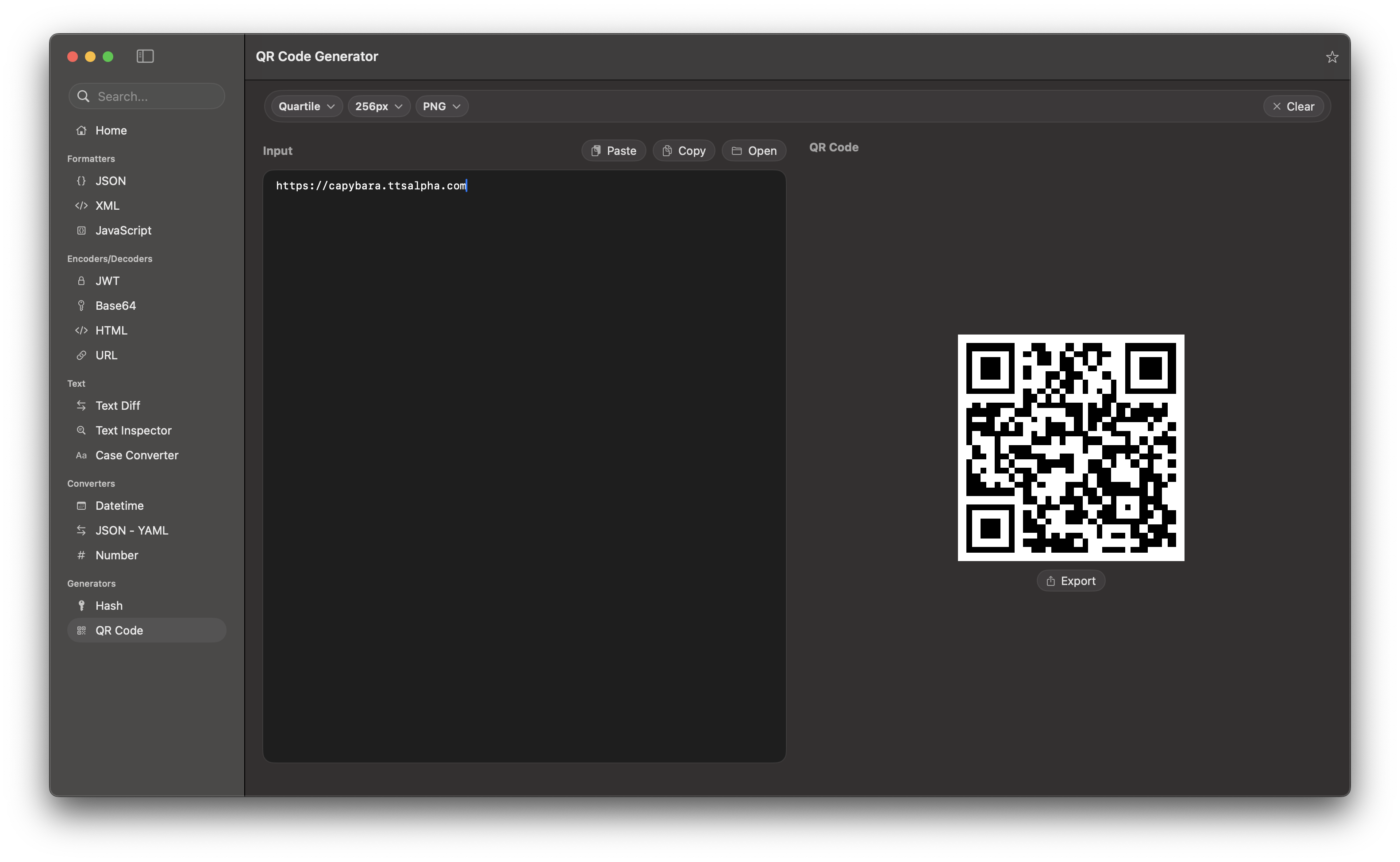
Task: Click the Home house icon
Action: (x=81, y=131)
